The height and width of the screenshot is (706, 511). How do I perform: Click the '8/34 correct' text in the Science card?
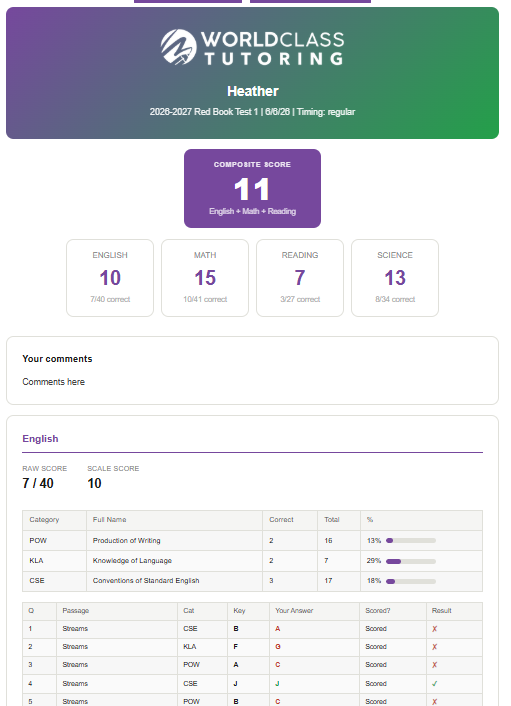tap(395, 299)
